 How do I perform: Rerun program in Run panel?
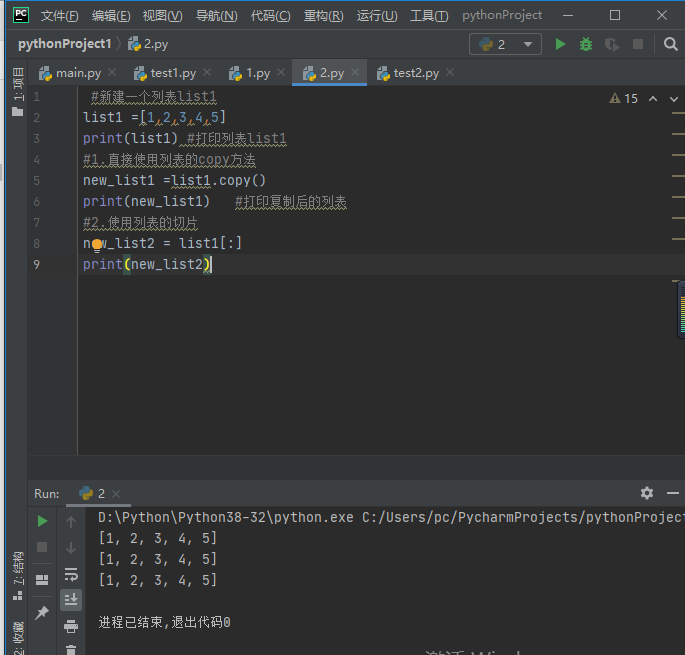coord(42,521)
